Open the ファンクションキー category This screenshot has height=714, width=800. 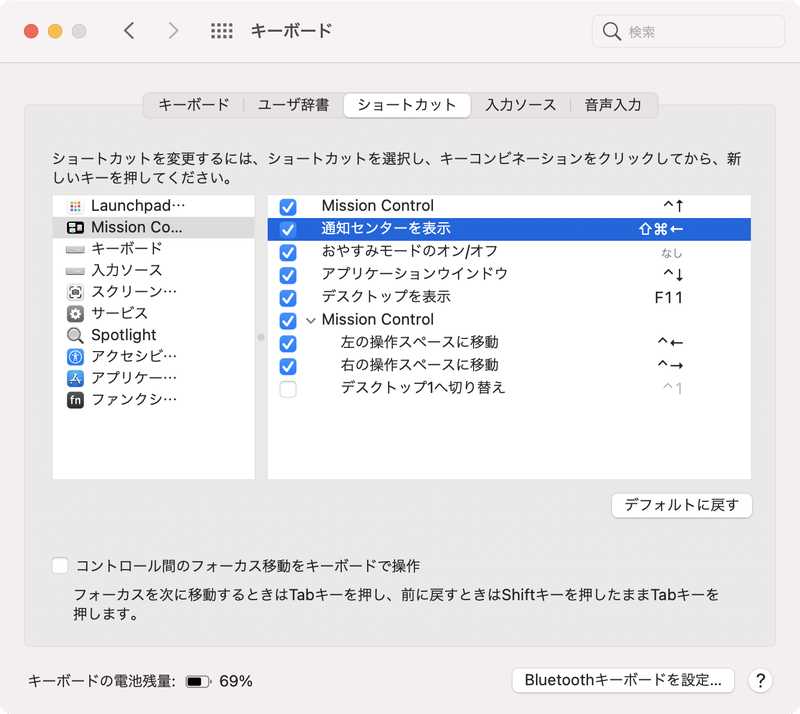tap(138, 399)
